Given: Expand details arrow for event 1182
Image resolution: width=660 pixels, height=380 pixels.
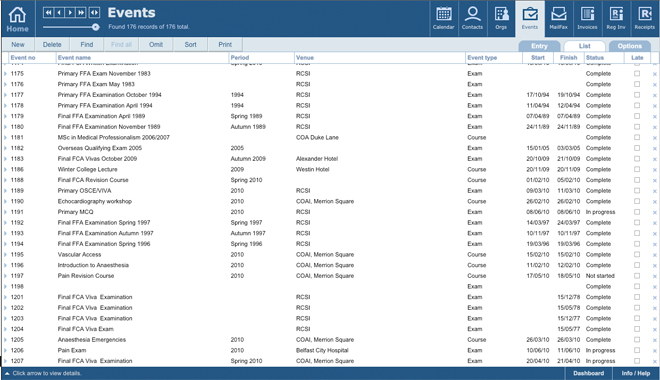Looking at the screenshot, I should point(5,148).
